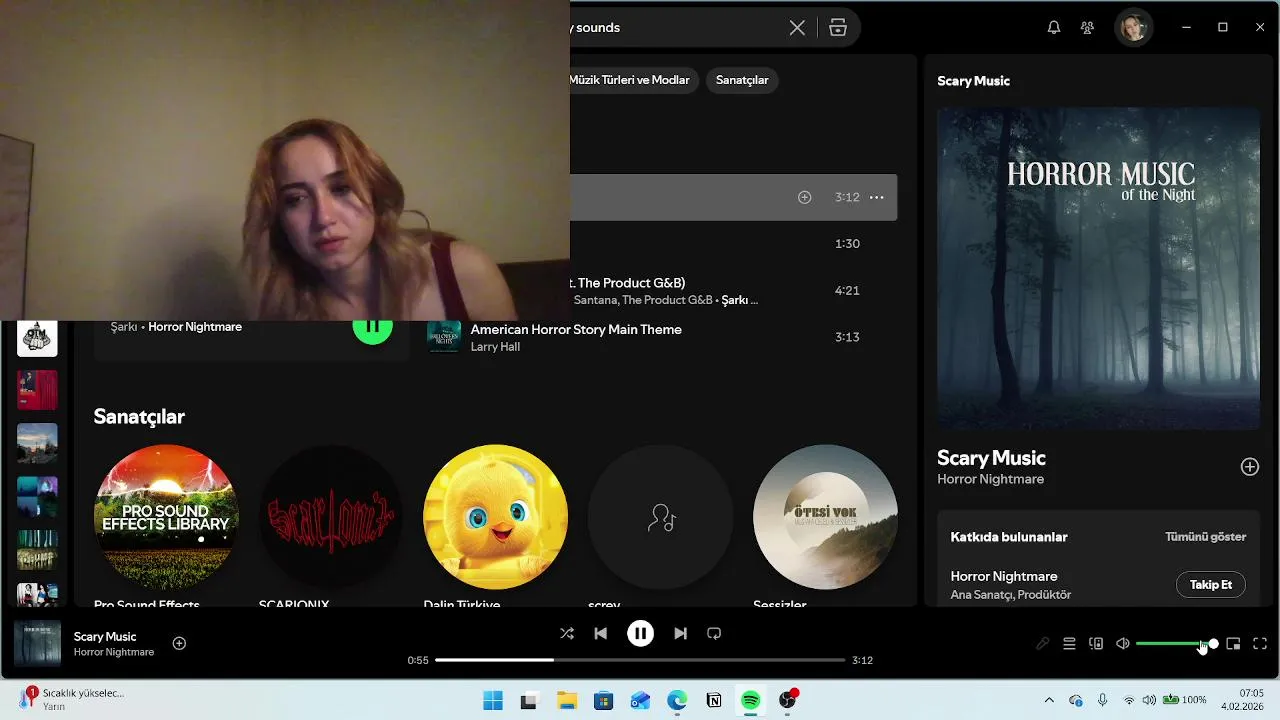The width and height of the screenshot is (1280, 720).
Task: Open the screv artist placeholder image
Action: coord(660,517)
